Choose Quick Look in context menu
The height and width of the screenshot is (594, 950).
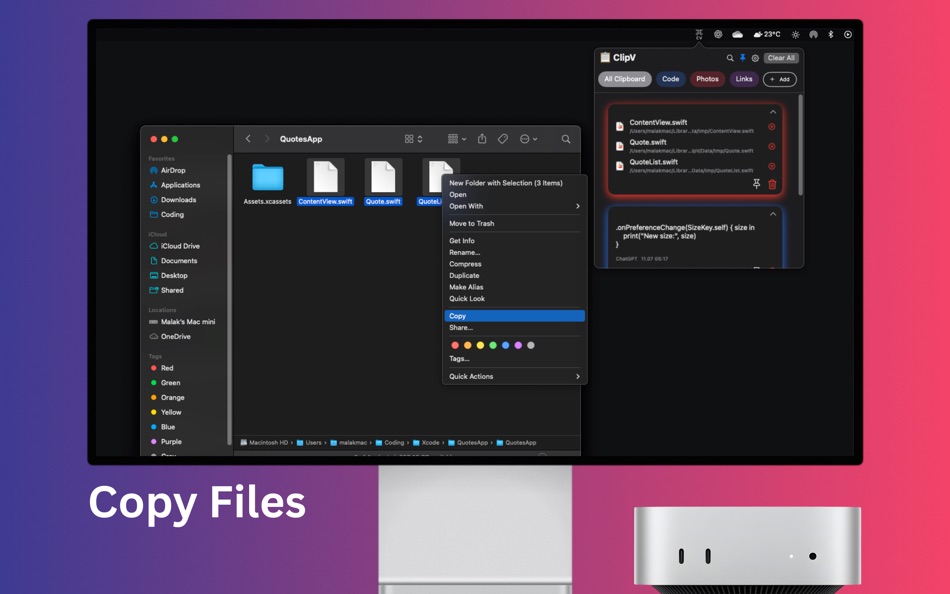(514, 298)
